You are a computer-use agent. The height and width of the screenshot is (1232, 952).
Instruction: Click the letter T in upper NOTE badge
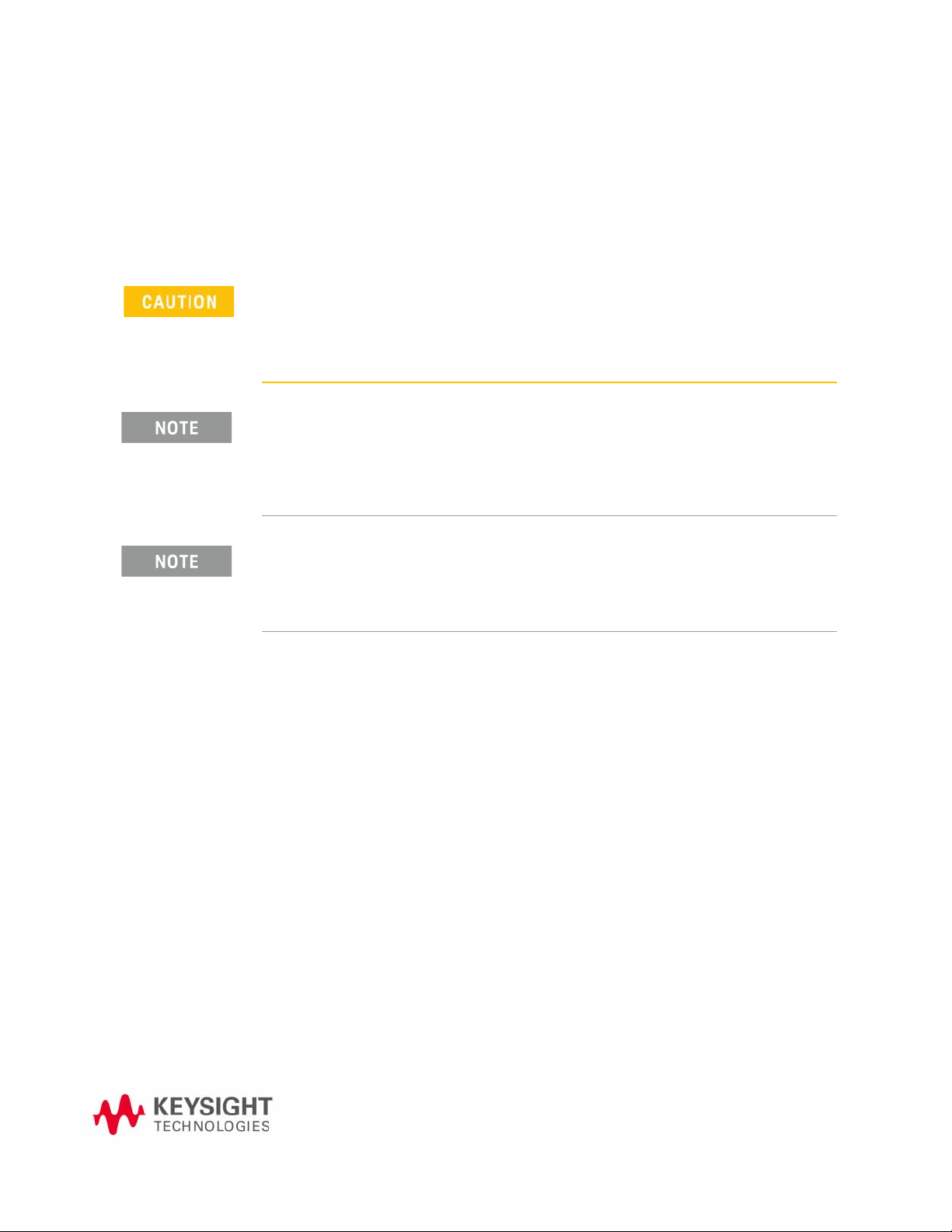point(183,428)
